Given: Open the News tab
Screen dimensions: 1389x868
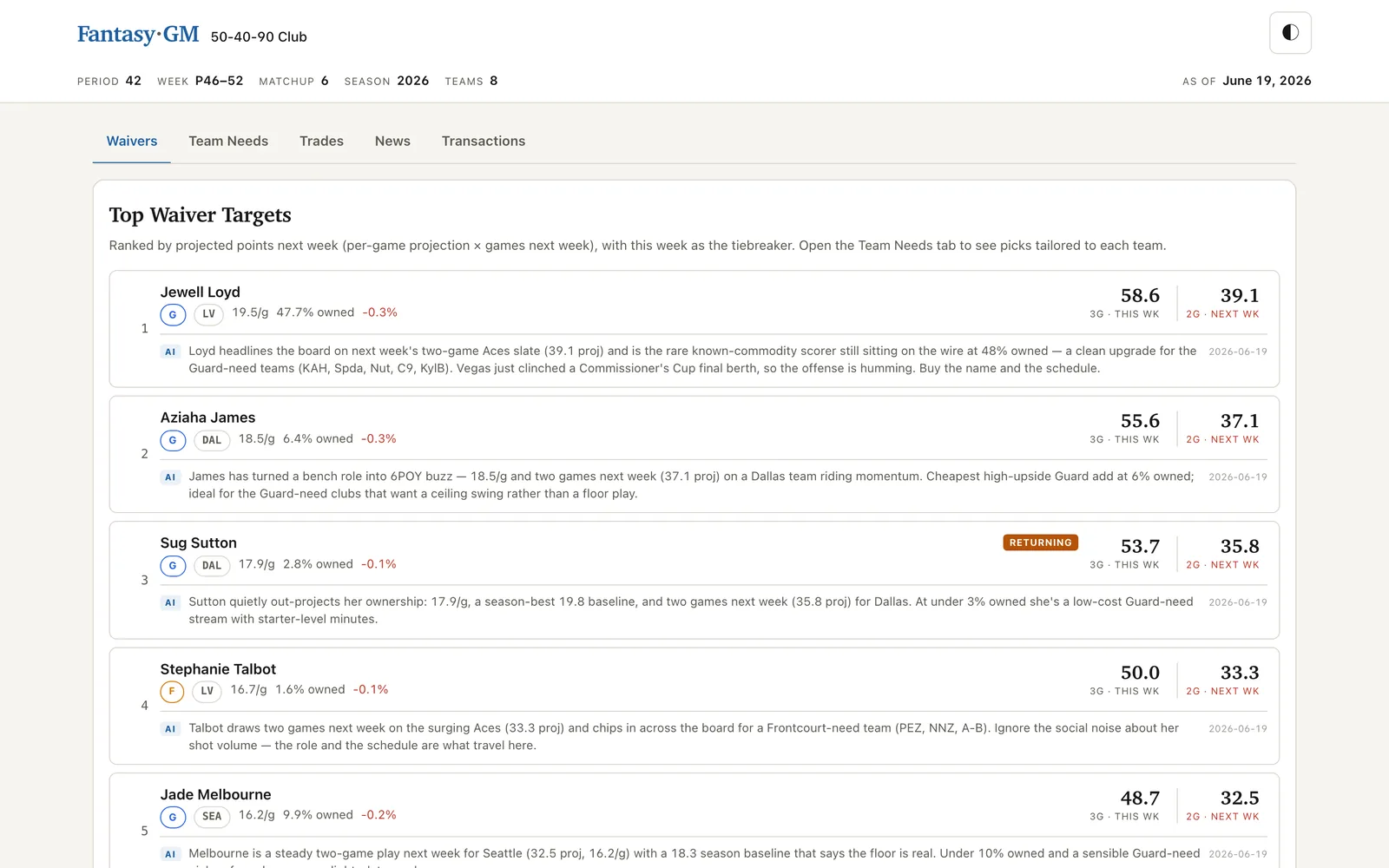Looking at the screenshot, I should 392,141.
